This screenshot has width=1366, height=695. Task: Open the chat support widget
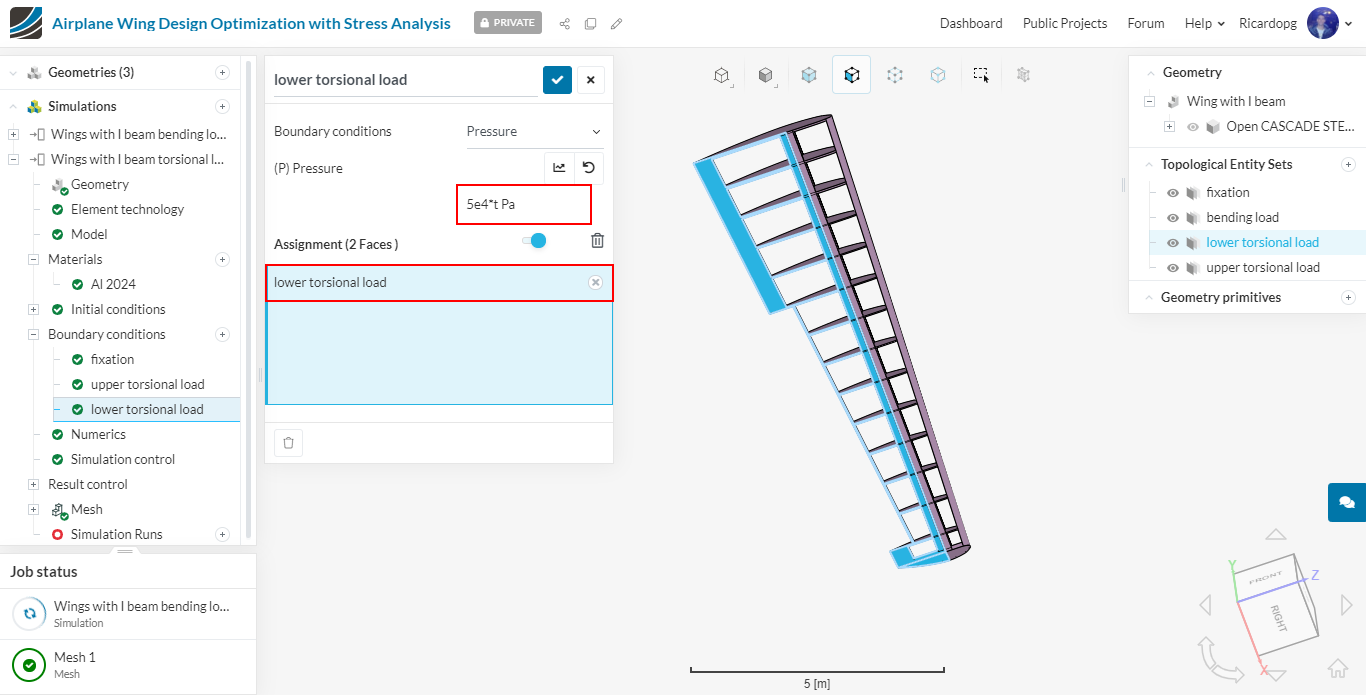(x=1346, y=502)
